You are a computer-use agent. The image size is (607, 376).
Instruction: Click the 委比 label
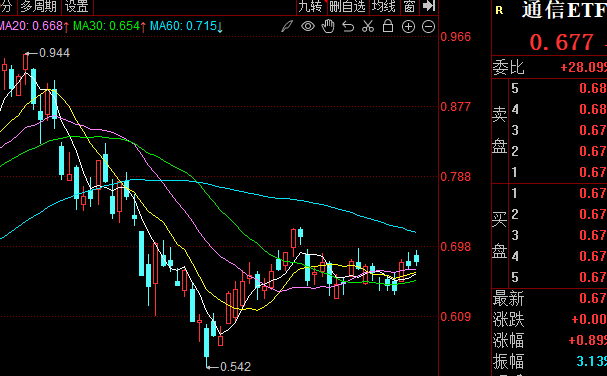point(508,67)
